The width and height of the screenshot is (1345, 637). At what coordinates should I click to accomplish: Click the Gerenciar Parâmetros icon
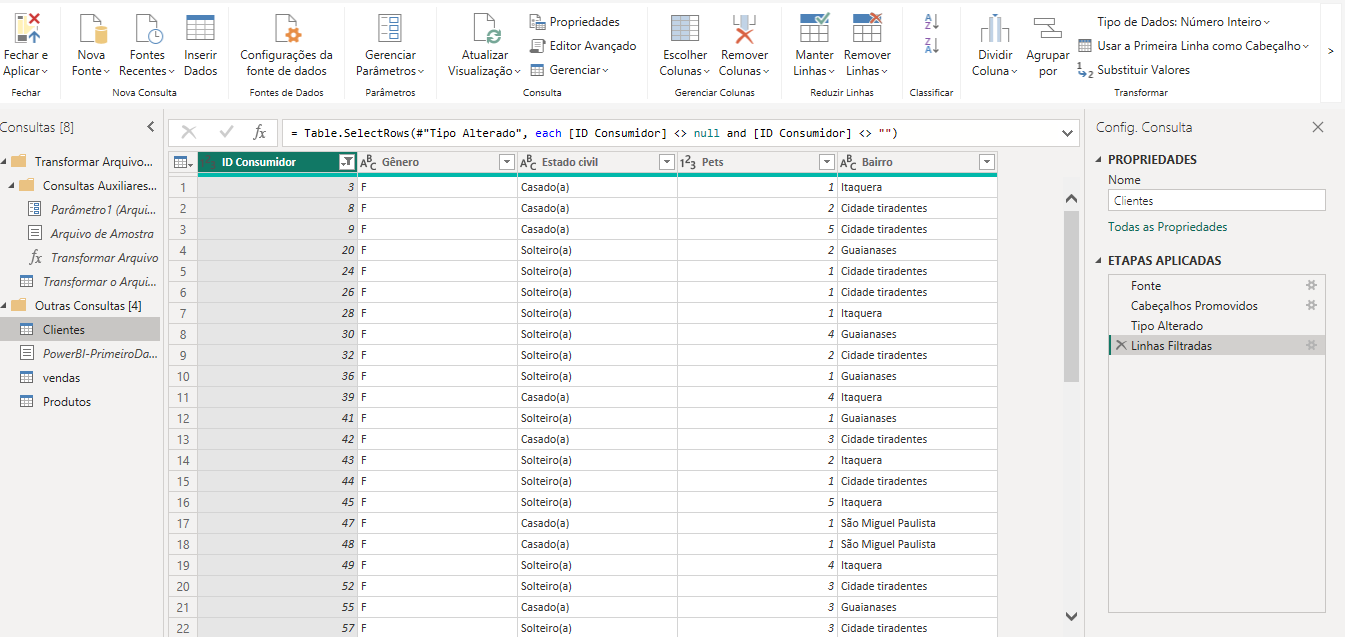[390, 28]
